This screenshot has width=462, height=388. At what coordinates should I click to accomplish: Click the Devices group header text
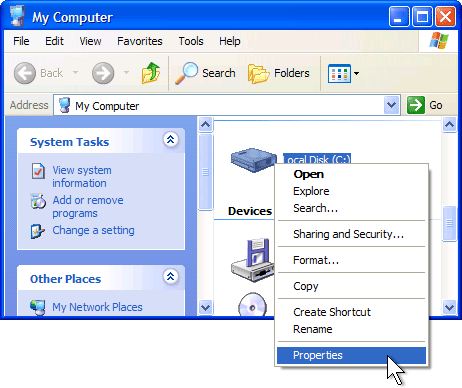(250, 211)
